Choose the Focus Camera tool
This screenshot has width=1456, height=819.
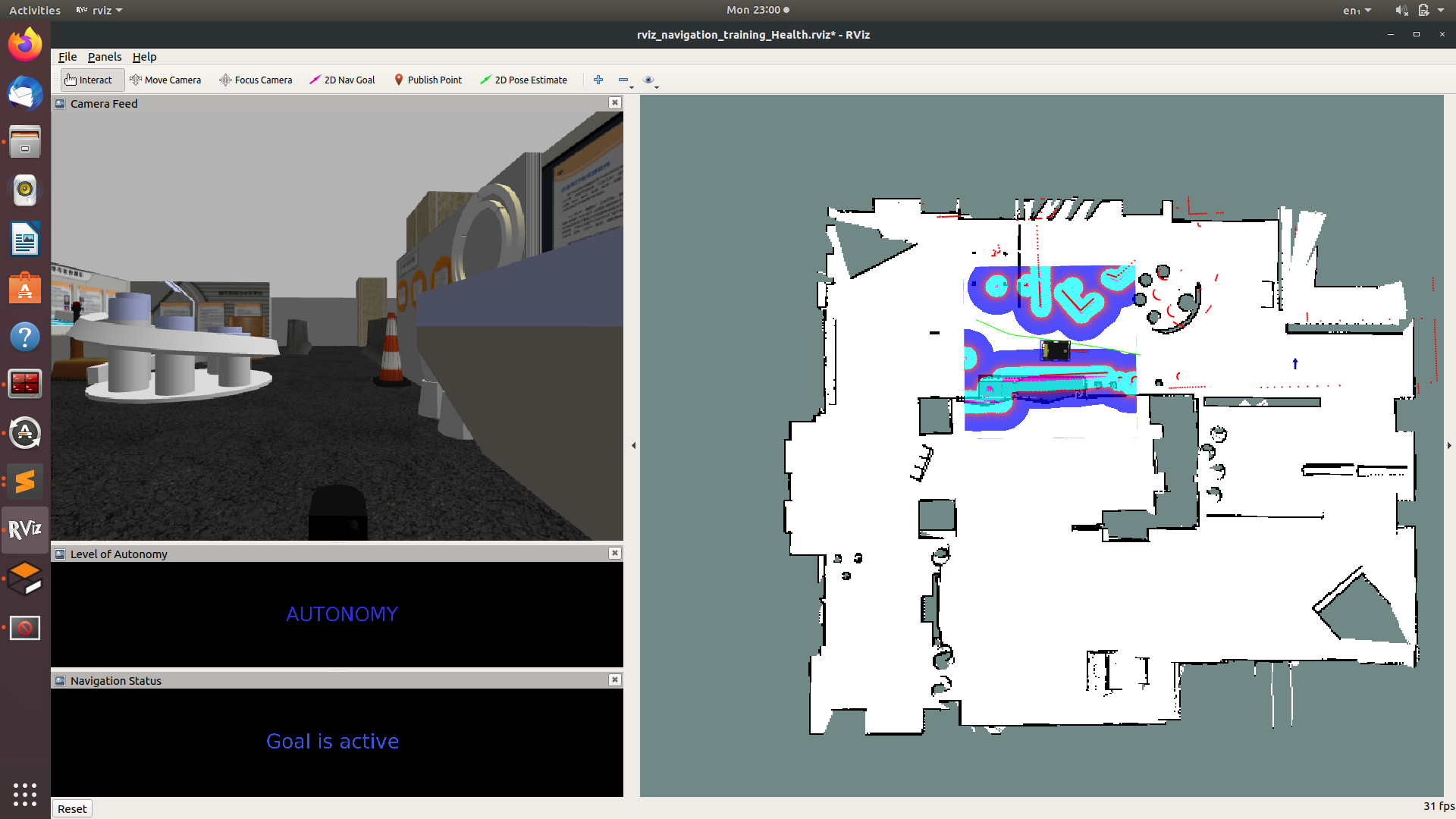click(x=256, y=80)
